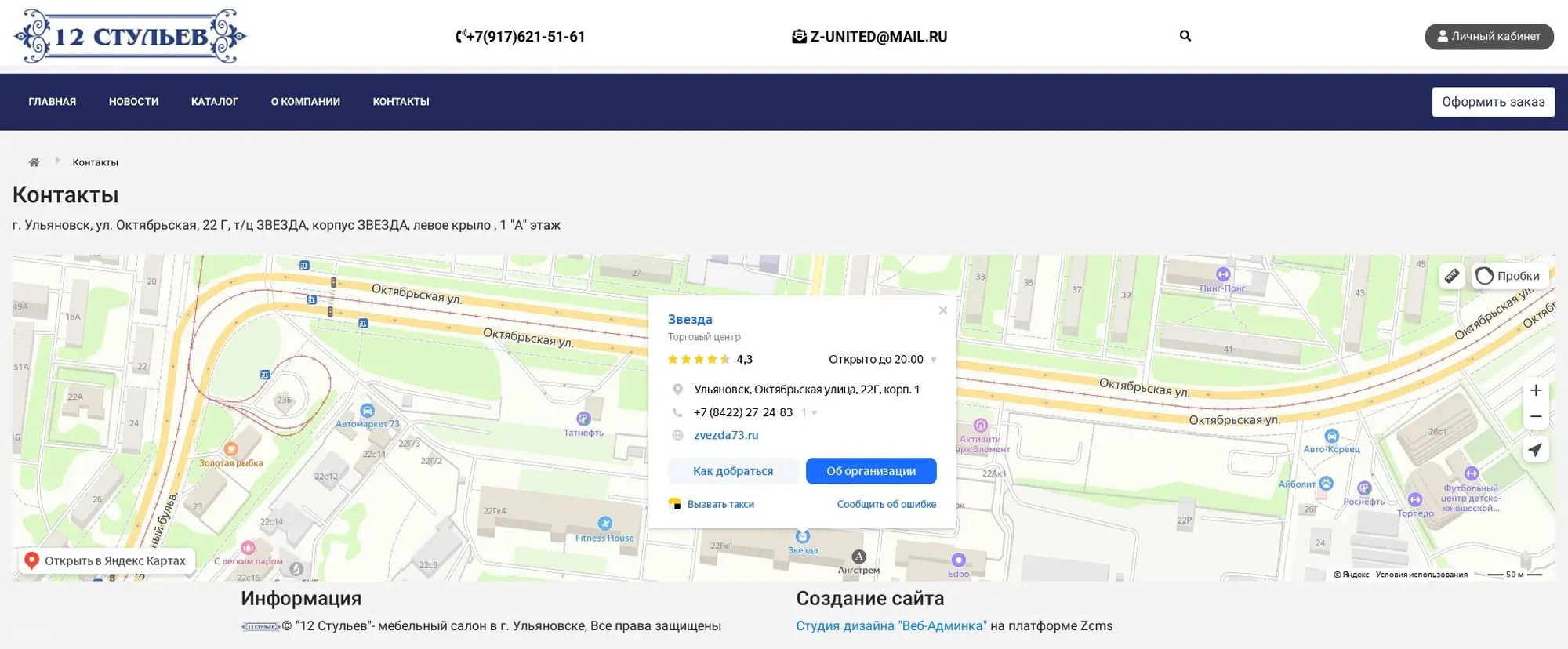Click the Fitness House map marker
The image size is (1568, 649).
click(x=604, y=524)
